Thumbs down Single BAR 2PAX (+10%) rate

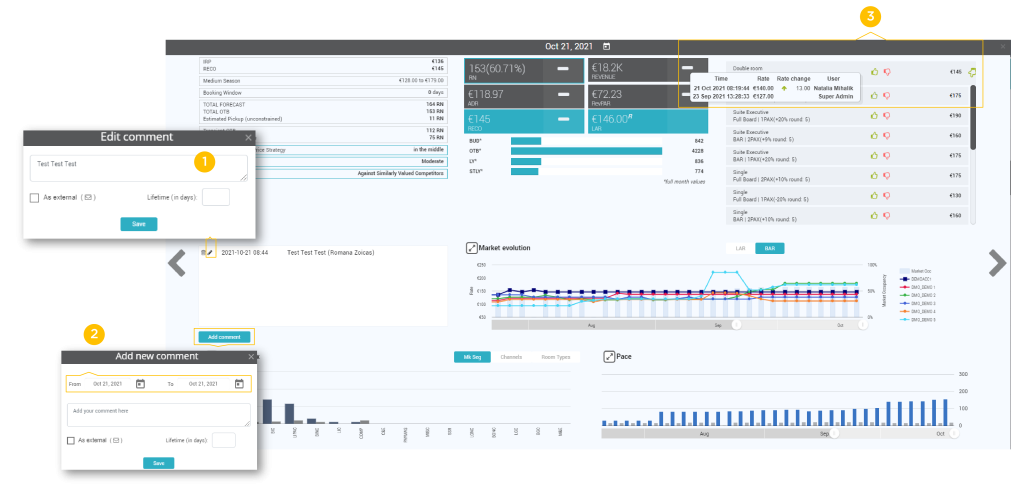point(887,215)
